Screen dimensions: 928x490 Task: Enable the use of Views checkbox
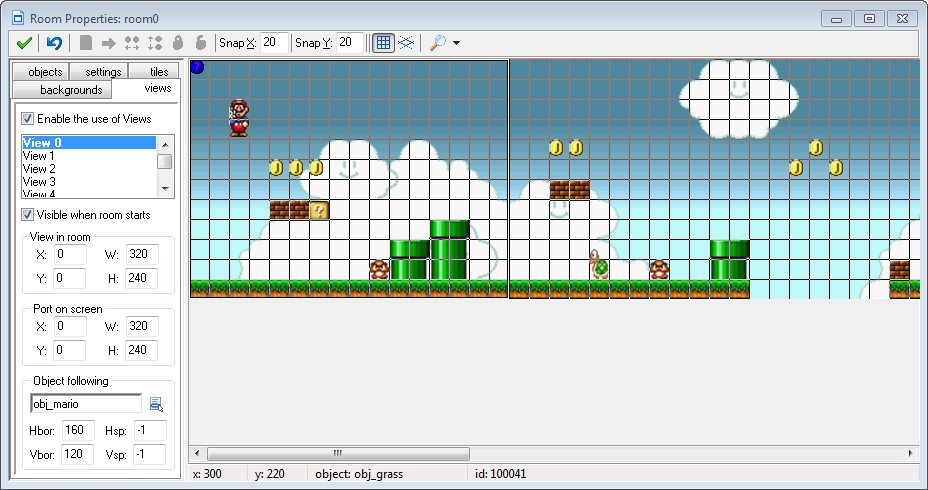click(27, 118)
